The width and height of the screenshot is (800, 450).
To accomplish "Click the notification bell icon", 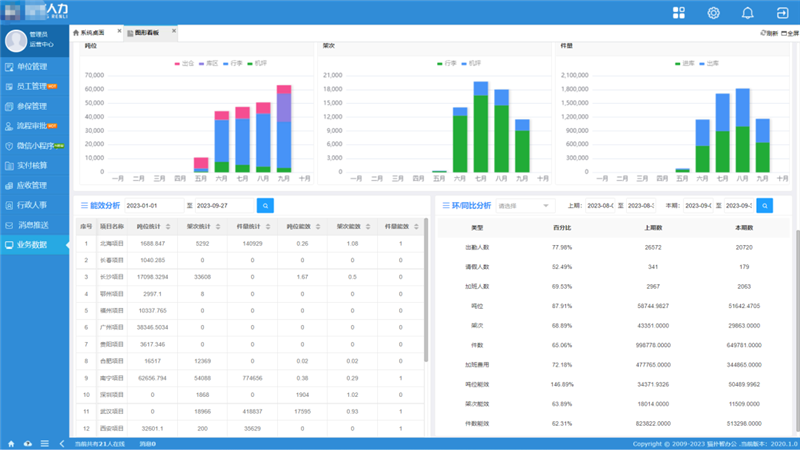I will (x=747, y=13).
